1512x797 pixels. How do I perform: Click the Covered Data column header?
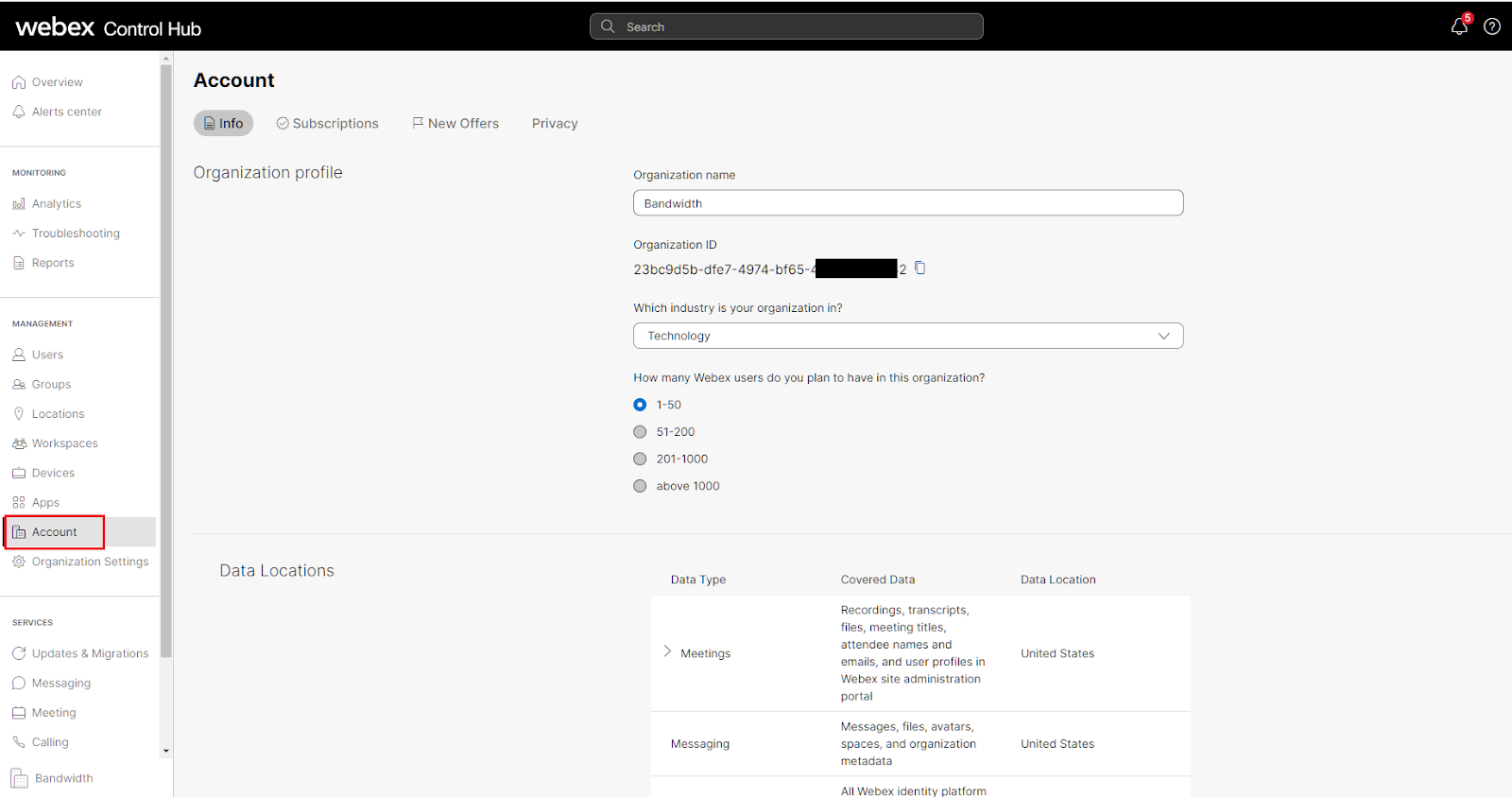coord(878,580)
